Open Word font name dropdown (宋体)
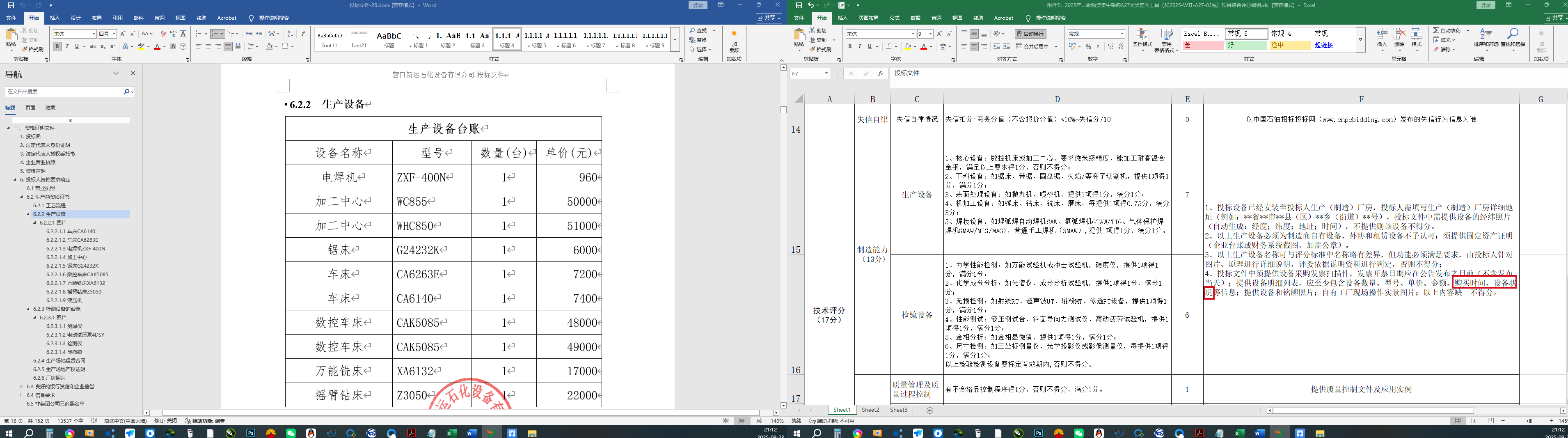1568x438 pixels. [94, 34]
